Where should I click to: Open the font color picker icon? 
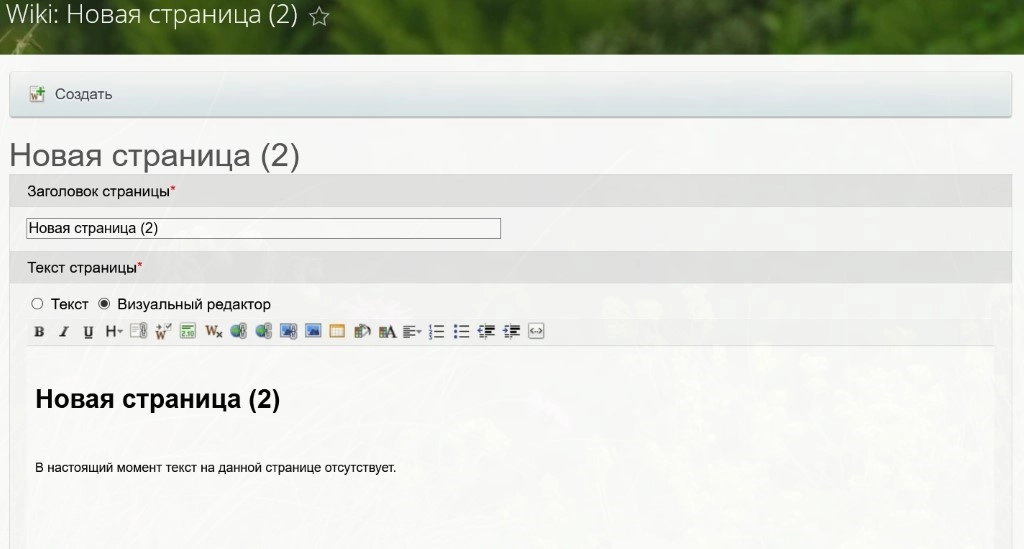coord(387,332)
